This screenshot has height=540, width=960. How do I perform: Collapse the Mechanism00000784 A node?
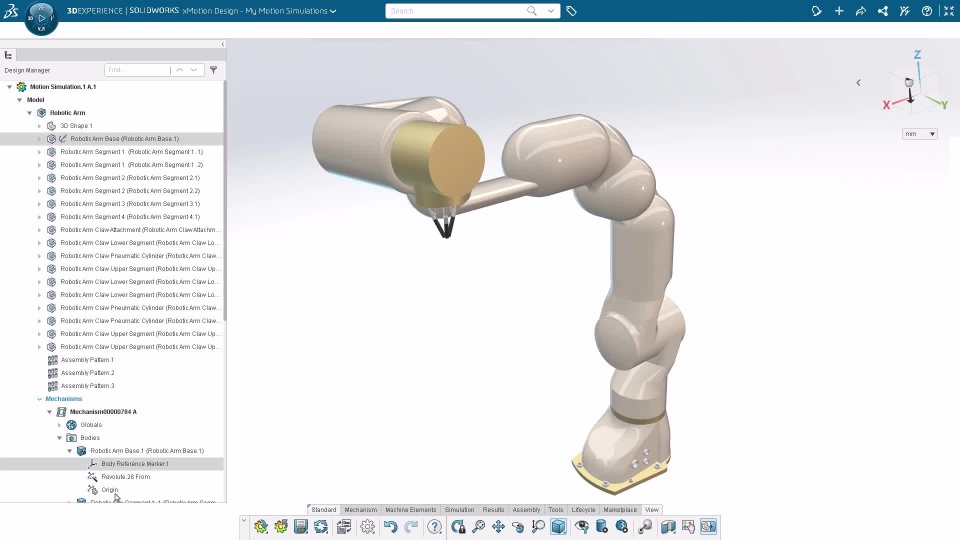coord(50,412)
